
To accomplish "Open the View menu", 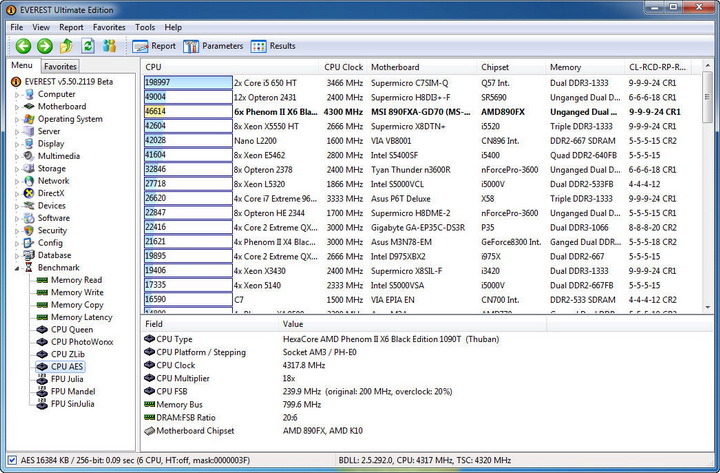I will (x=41, y=28).
